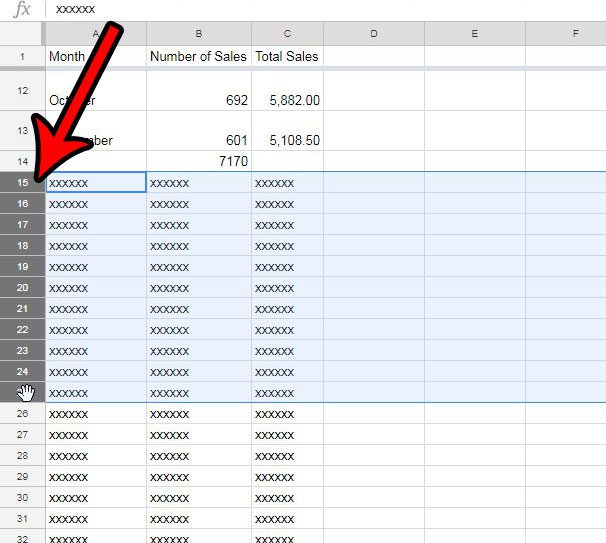The height and width of the screenshot is (543, 606).
Task: Click the Month cell in row 1
Action: pyautogui.click(x=95, y=57)
